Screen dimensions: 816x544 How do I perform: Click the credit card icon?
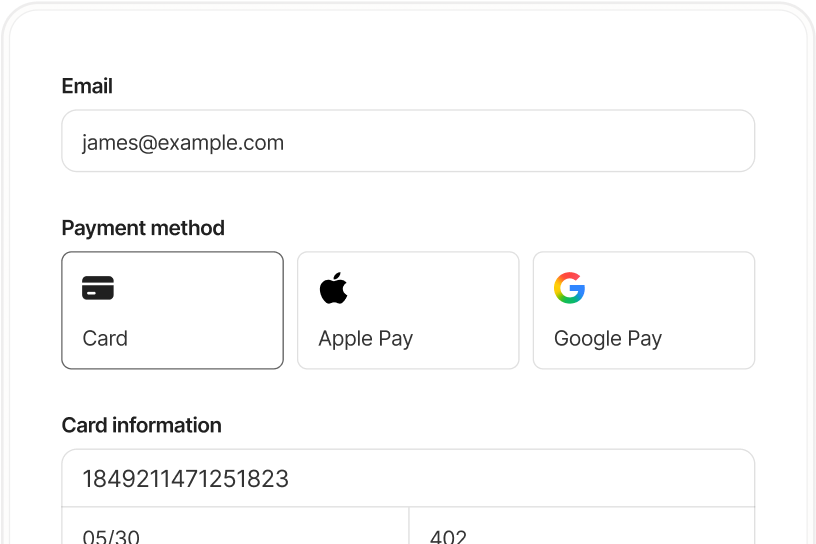(x=98, y=288)
